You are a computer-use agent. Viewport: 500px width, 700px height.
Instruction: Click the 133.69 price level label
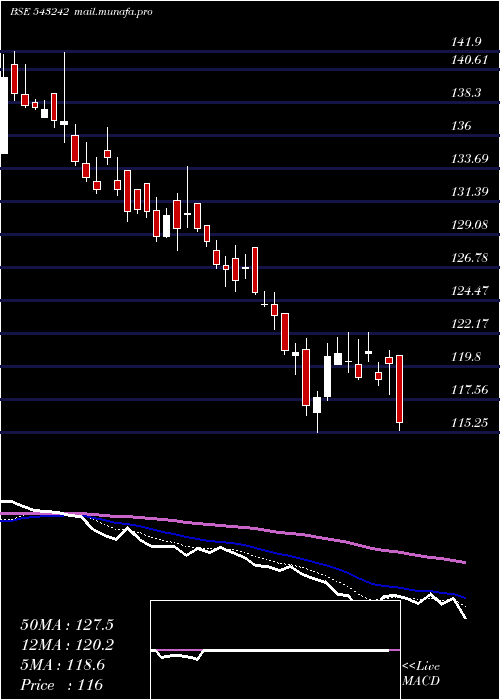[470, 159]
